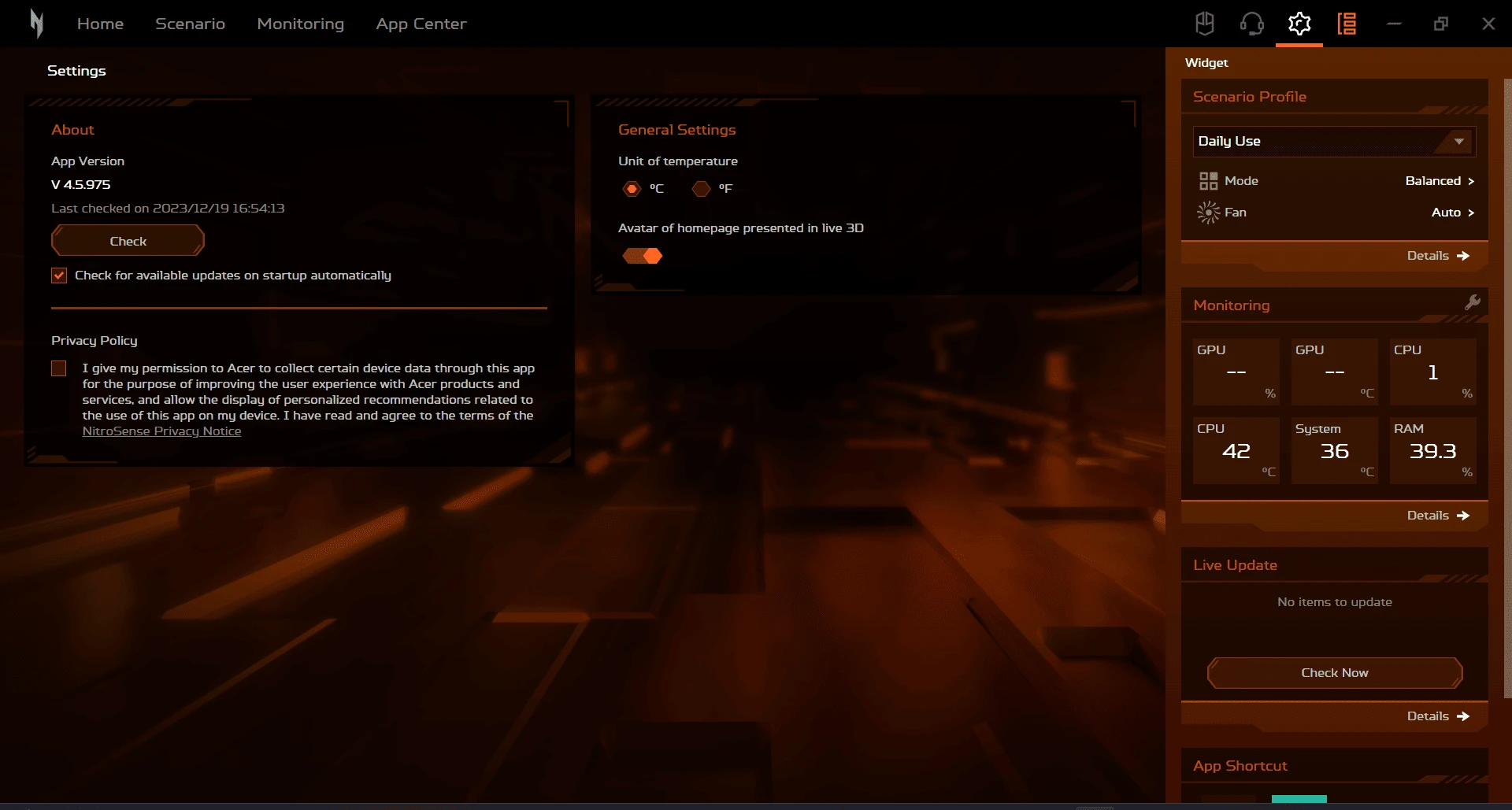Click the App Shortcut heading
The height and width of the screenshot is (810, 1512).
tap(1240, 766)
